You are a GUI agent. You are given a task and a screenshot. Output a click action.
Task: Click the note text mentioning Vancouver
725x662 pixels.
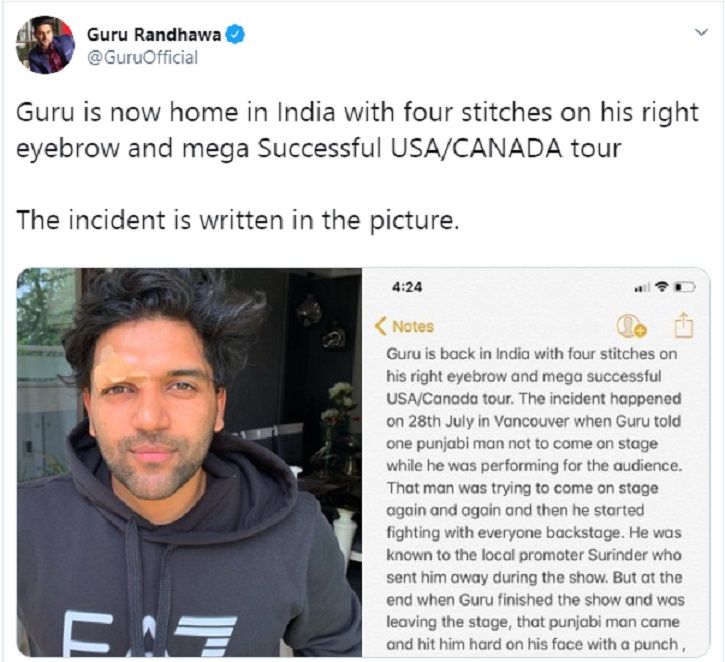[534, 421]
